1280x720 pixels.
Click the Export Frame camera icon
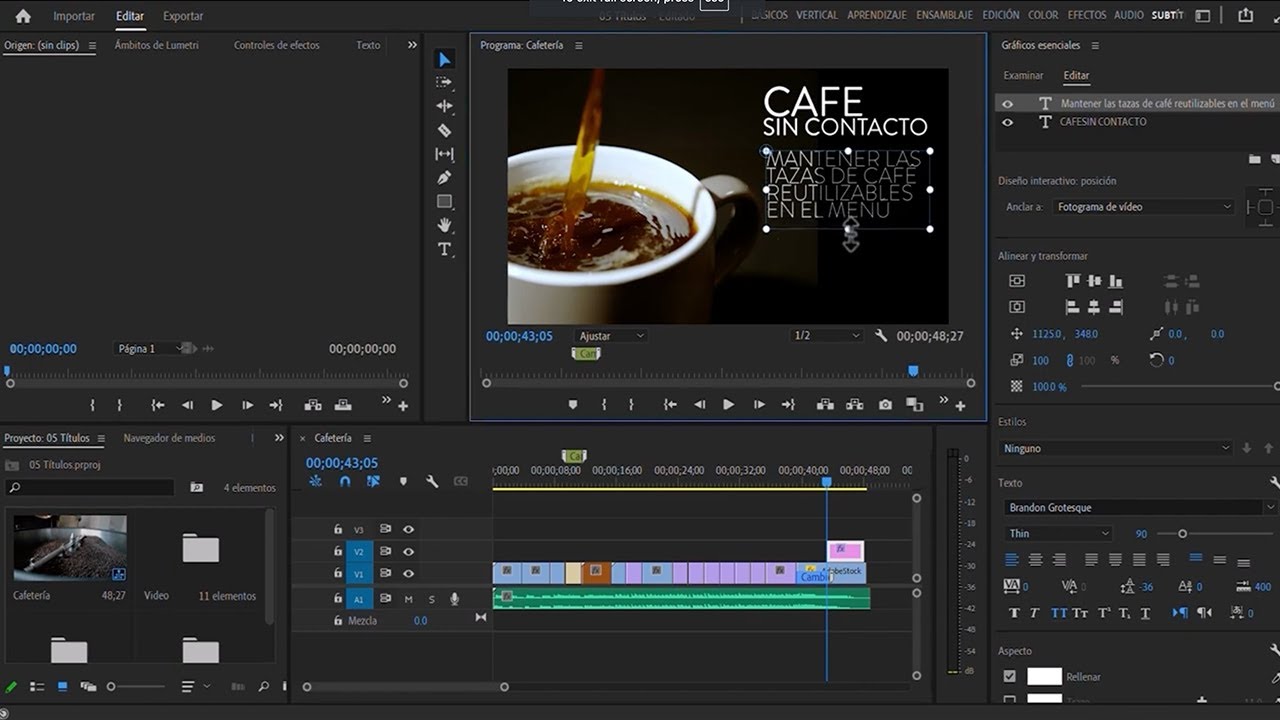click(885, 405)
